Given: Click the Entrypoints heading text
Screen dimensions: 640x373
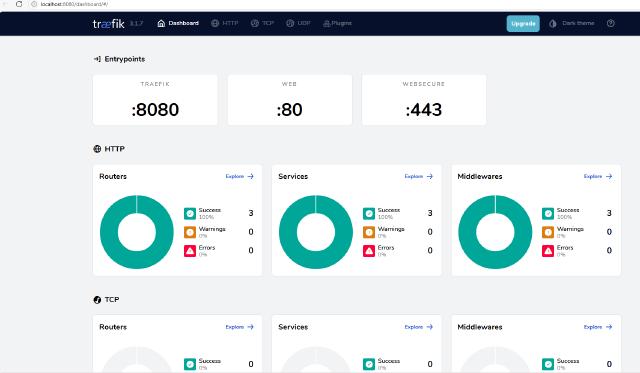Looking at the screenshot, I should coord(125,59).
